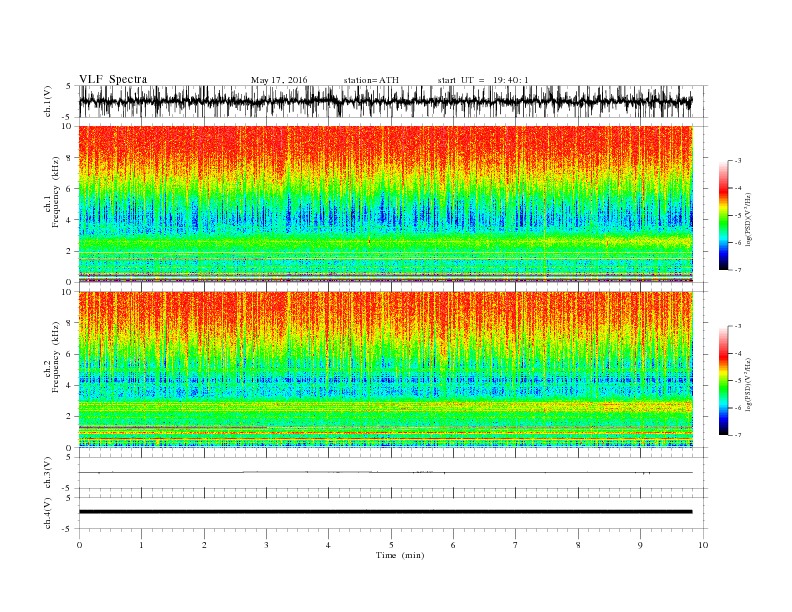Click the "1" tick on the time axis
This screenshot has width=792, height=612.
click(x=141, y=545)
